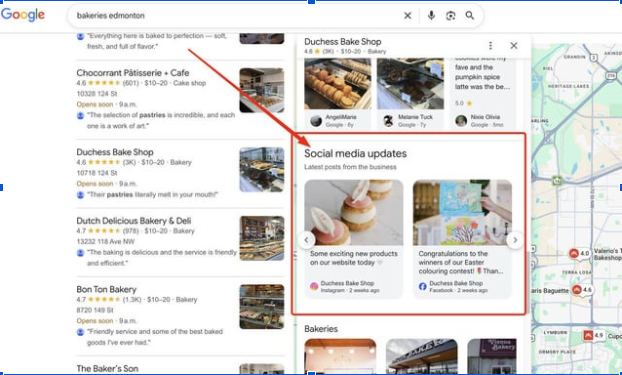This screenshot has height=375, width=622.
Task: Open AngeliMarie's macarons photo
Action: 338,84
